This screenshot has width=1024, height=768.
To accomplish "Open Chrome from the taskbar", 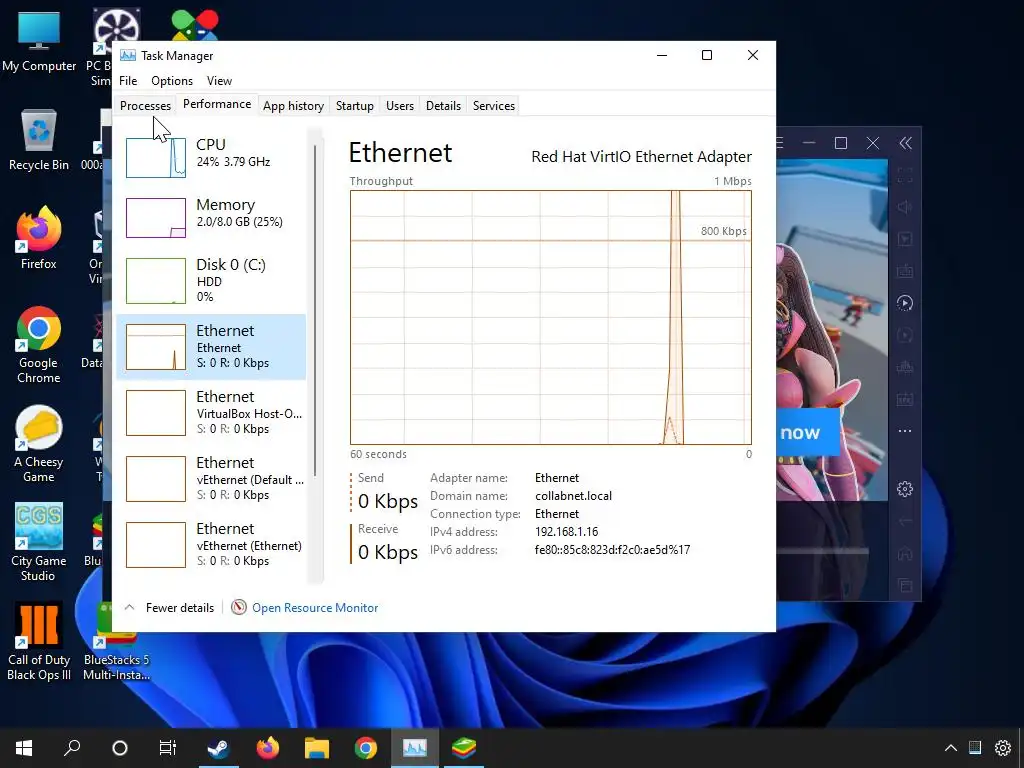I will (366, 748).
